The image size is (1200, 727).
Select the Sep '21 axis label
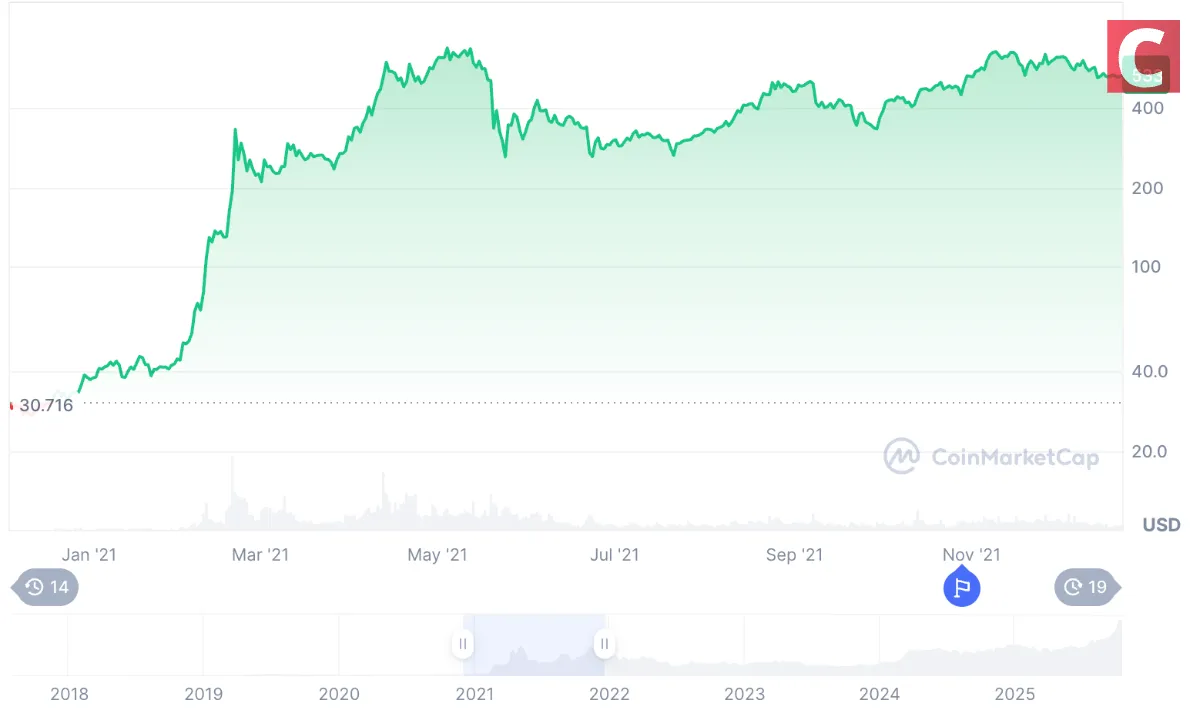point(795,554)
